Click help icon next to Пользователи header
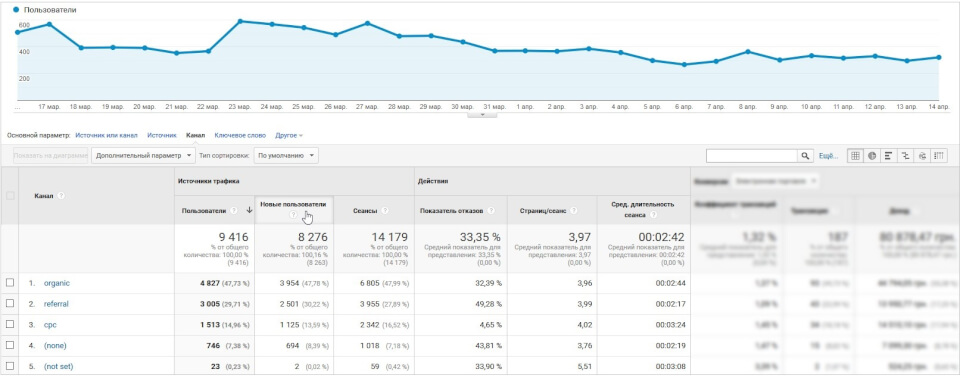This screenshot has width=960, height=378. pyautogui.click(x=234, y=210)
